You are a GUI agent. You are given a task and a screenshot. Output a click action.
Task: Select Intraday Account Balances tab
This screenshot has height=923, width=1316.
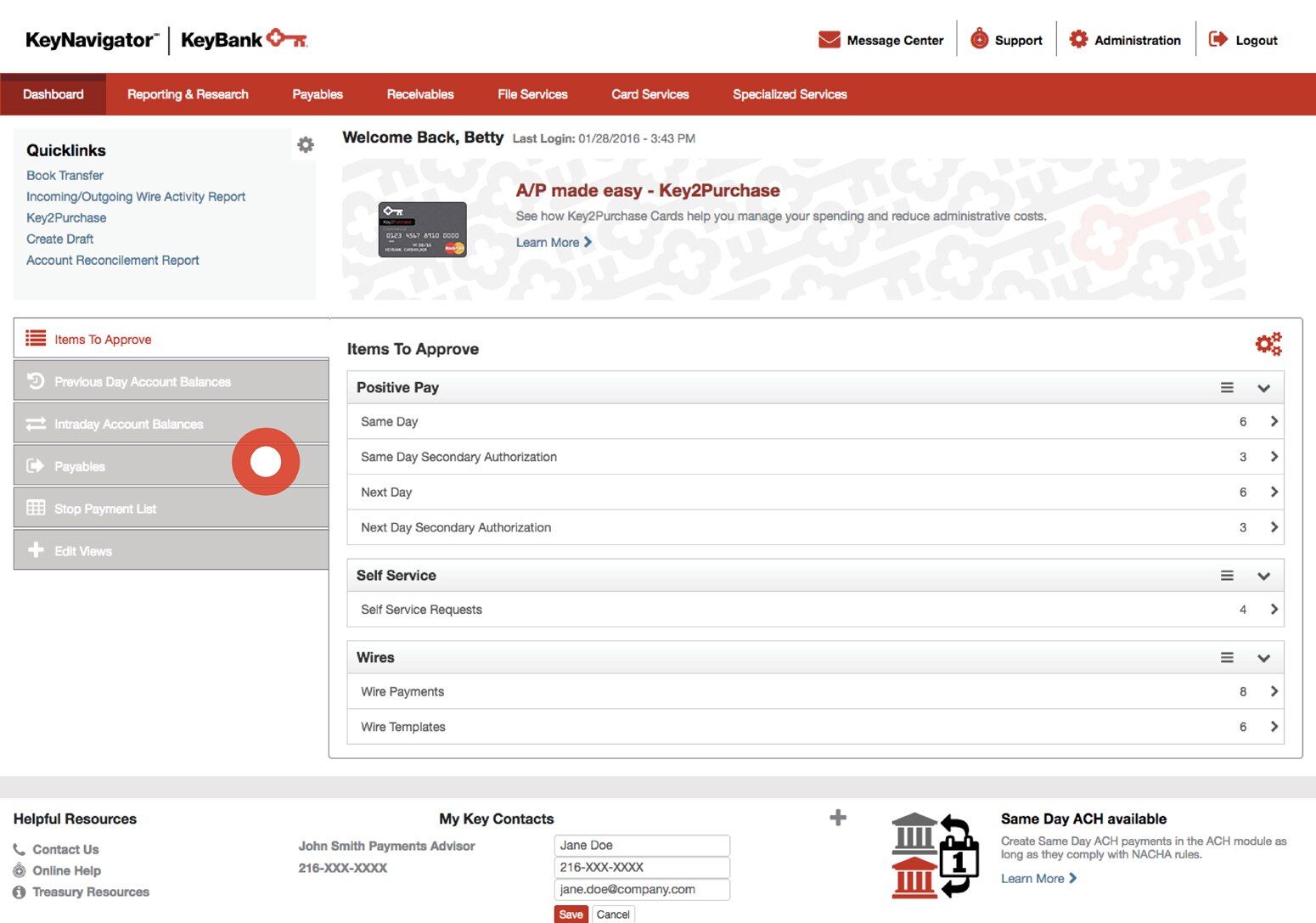(172, 423)
